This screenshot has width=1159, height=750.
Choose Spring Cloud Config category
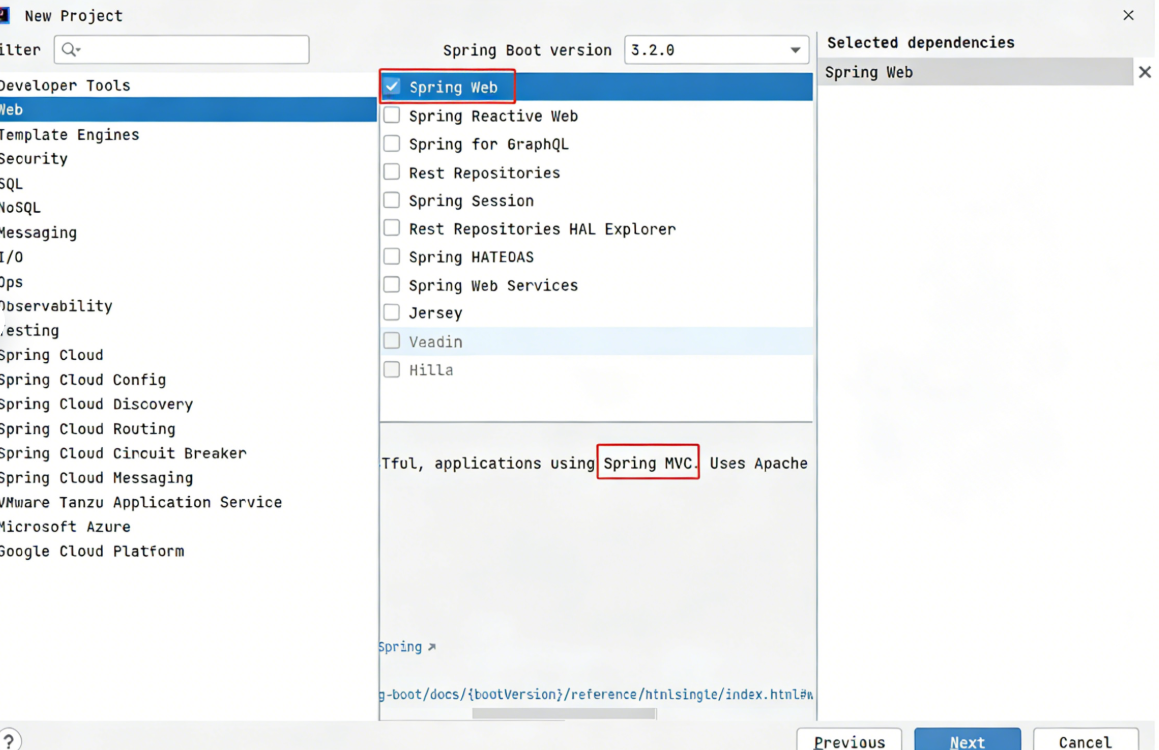tap(188, 379)
